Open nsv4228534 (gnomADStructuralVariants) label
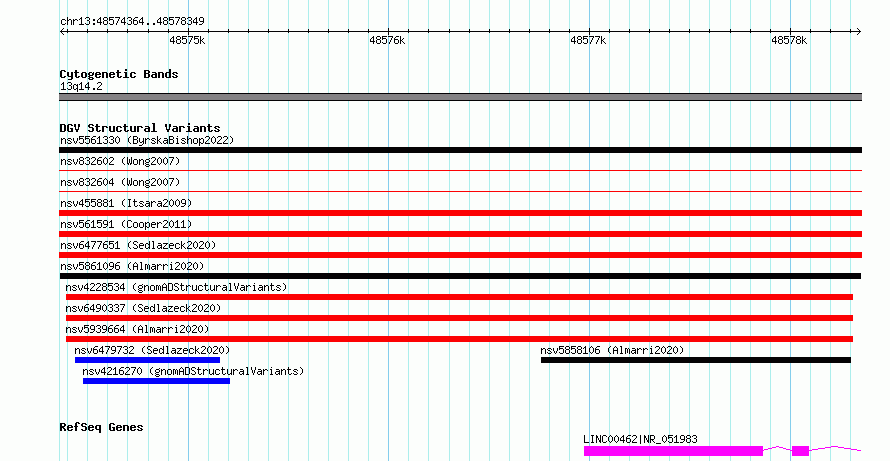This screenshot has height=461, width=890. [176, 287]
